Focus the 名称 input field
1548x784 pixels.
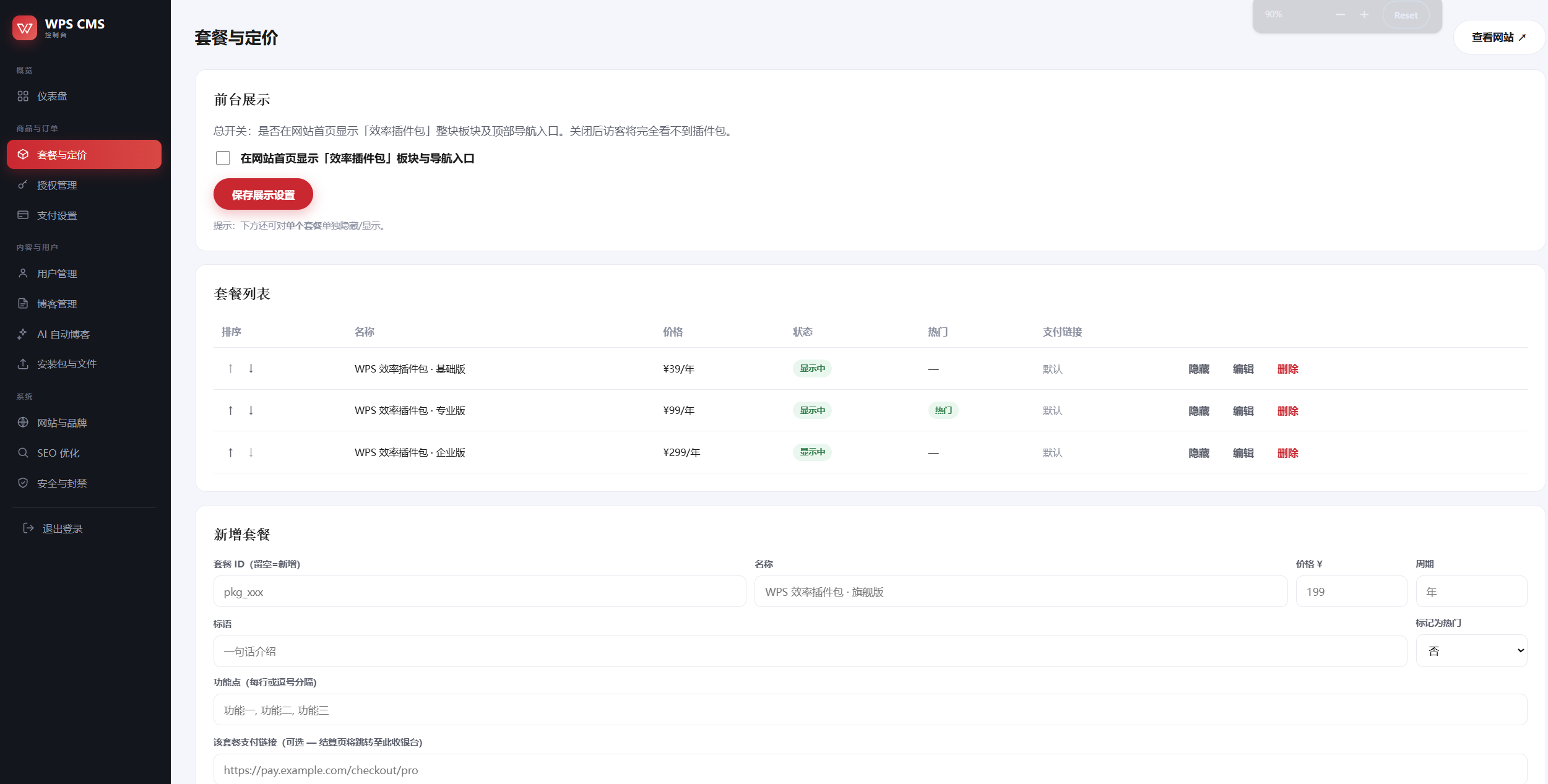(x=1021, y=592)
